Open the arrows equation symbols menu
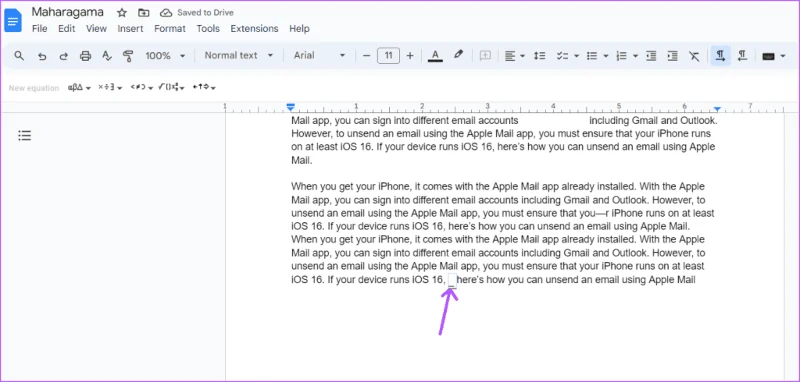The height and width of the screenshot is (382, 800). click(204, 88)
